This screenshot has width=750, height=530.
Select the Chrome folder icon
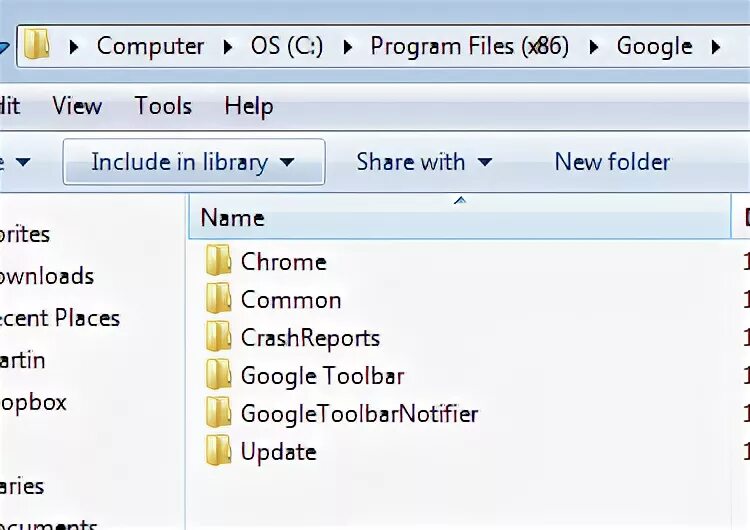[x=219, y=260]
